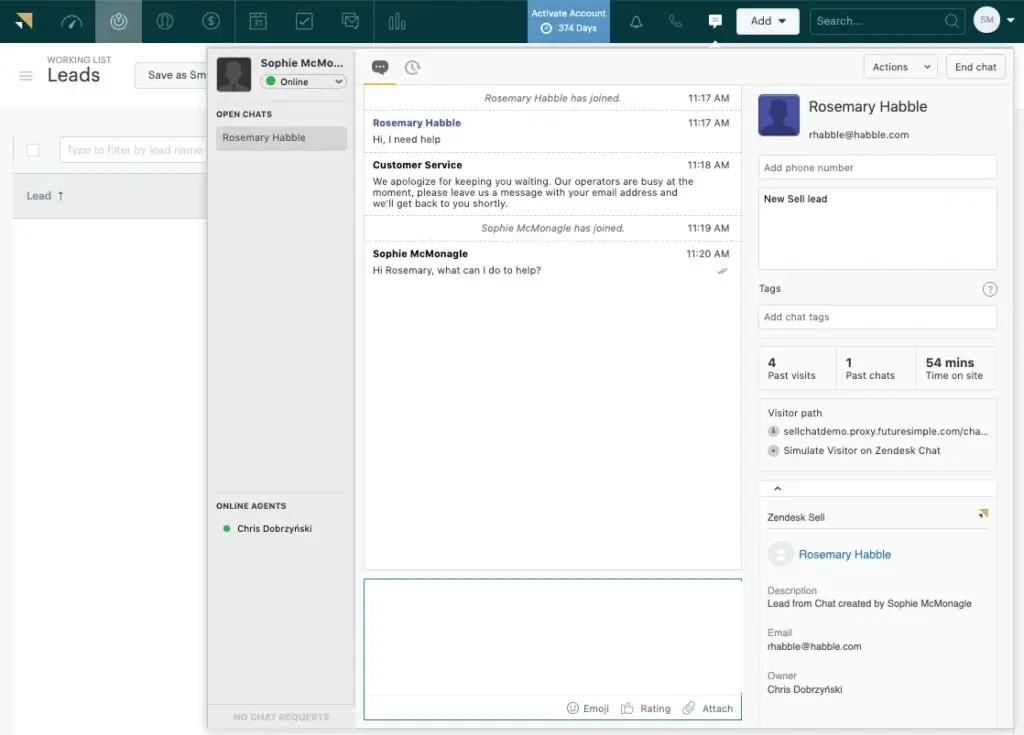This screenshot has height=735, width=1024.
Task: Attach a file with the paperclip
Action: click(708, 708)
